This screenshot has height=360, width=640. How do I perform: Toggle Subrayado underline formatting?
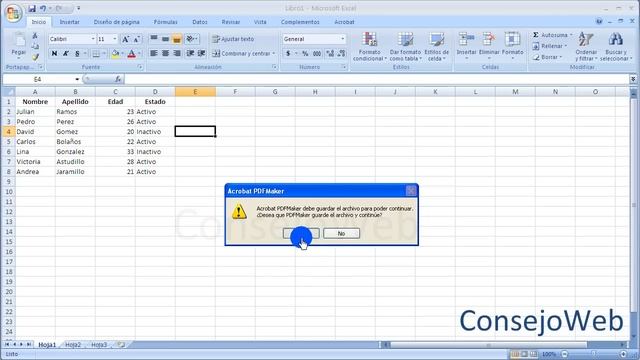(x=77, y=53)
